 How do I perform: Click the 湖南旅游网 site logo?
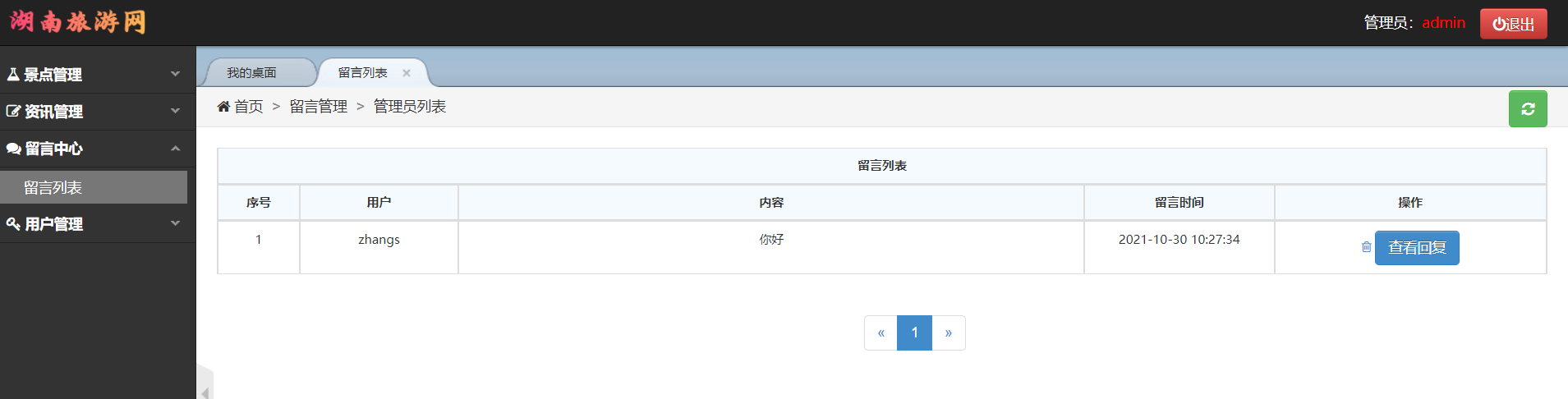78,22
